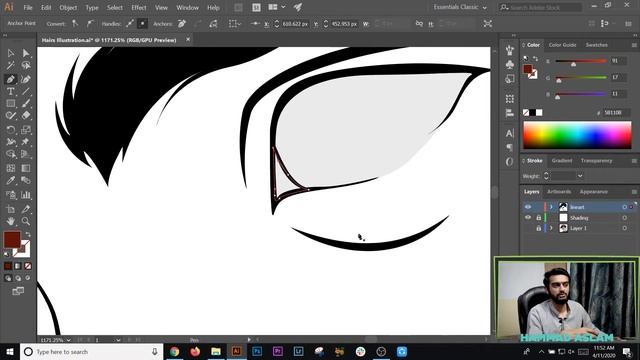The height and width of the screenshot is (360, 640).
Task: Open the Character panel icon
Action: (x=509, y=133)
